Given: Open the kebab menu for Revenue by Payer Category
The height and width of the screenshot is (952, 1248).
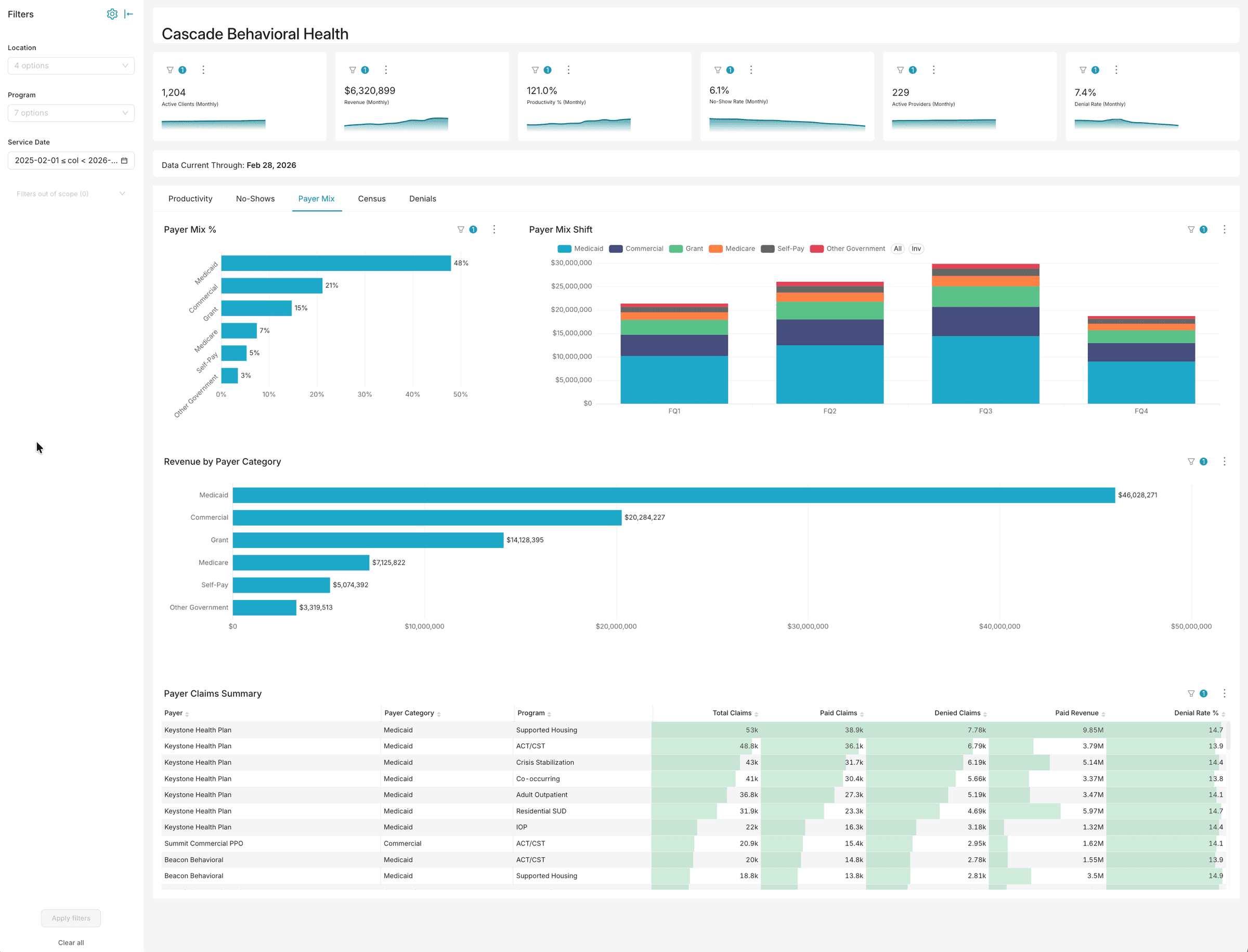Looking at the screenshot, I should [1224, 461].
